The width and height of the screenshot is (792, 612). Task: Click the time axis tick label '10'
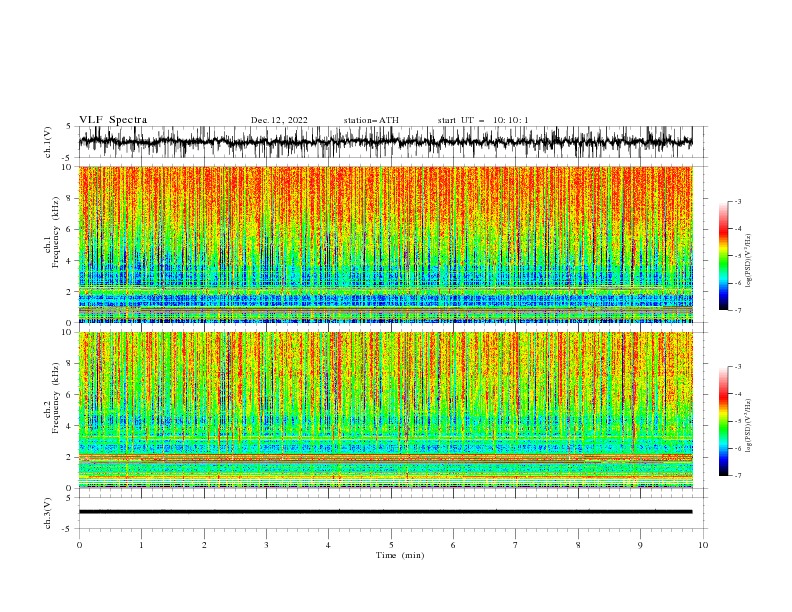(703, 545)
